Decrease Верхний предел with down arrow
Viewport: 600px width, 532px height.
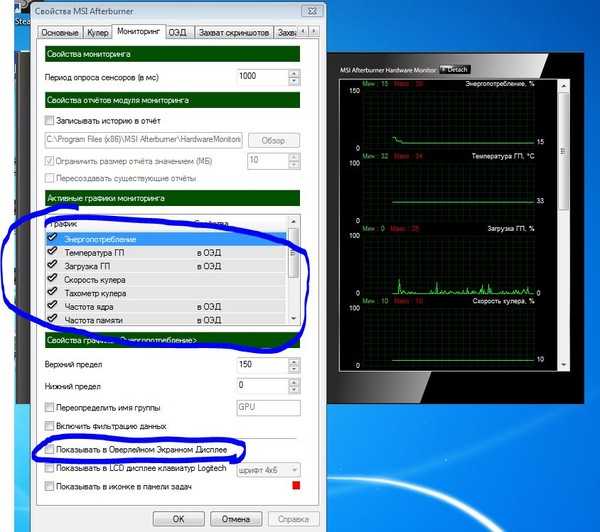click(x=294, y=369)
